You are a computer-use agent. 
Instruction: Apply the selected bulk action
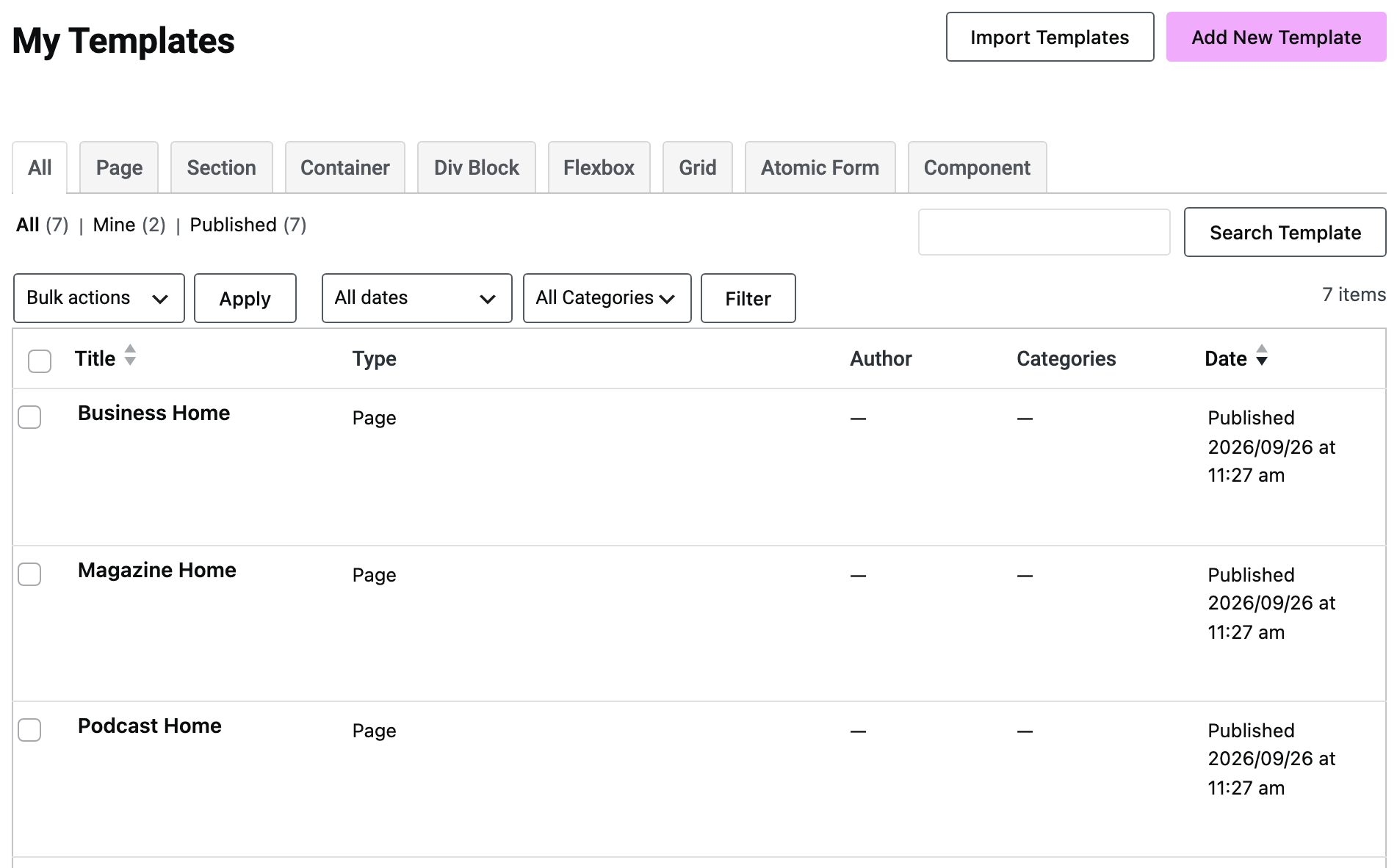click(245, 298)
